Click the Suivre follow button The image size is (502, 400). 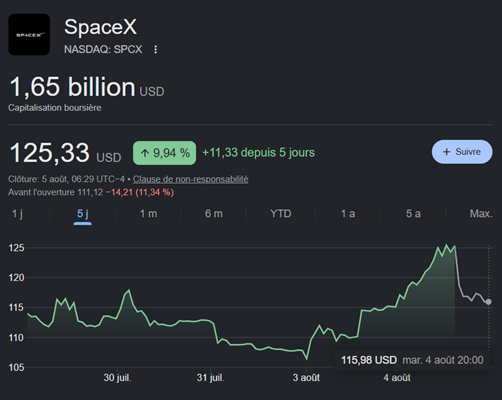(462, 152)
